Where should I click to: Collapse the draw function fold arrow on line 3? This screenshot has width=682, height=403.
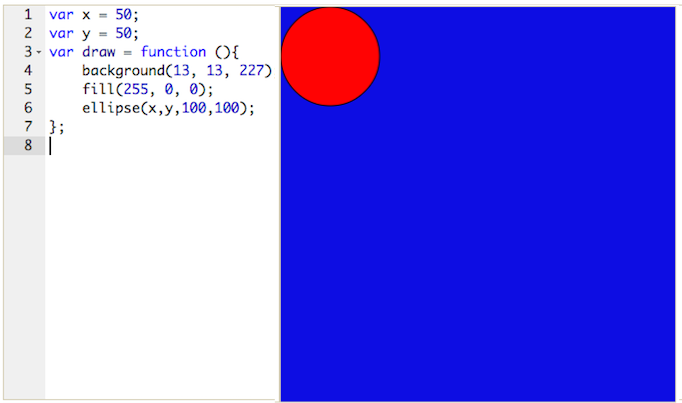[39, 53]
